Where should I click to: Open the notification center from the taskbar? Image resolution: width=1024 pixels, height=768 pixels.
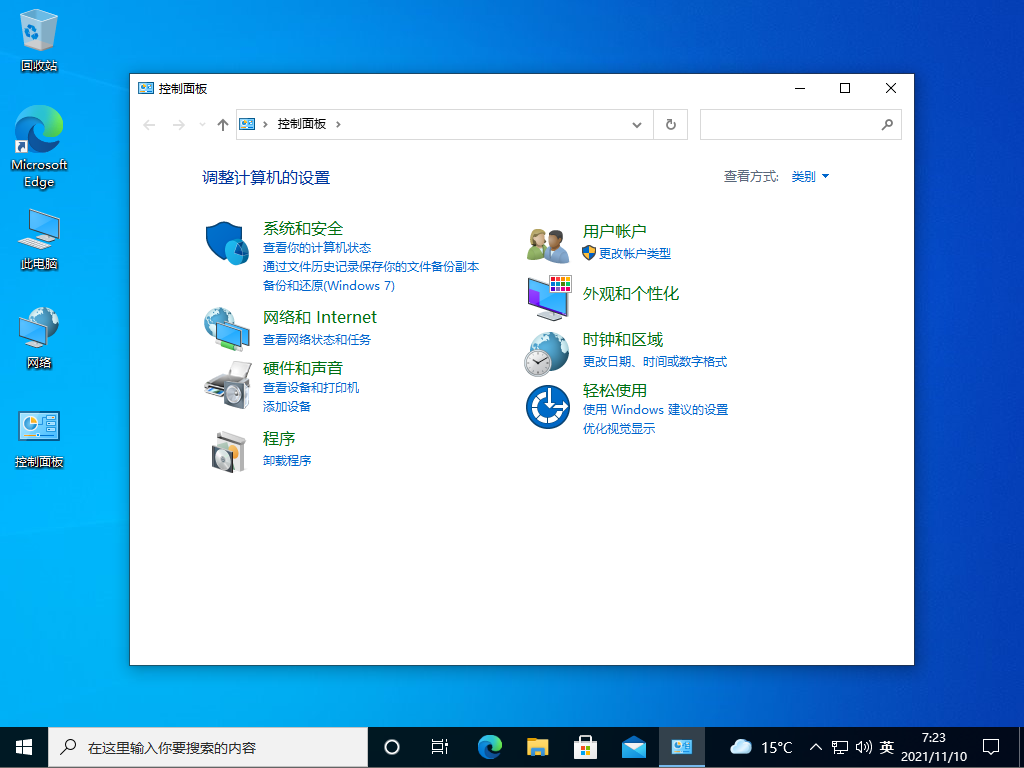coord(991,747)
